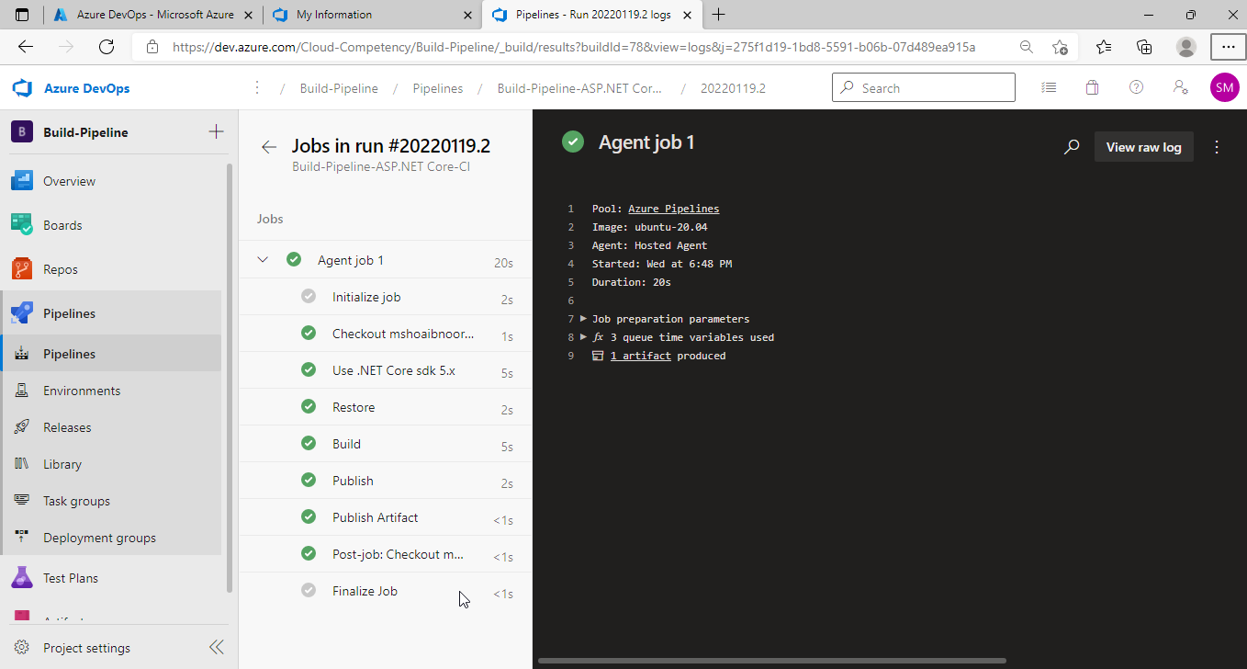Open a new browser tab
This screenshot has height=669, width=1247.
(x=718, y=15)
